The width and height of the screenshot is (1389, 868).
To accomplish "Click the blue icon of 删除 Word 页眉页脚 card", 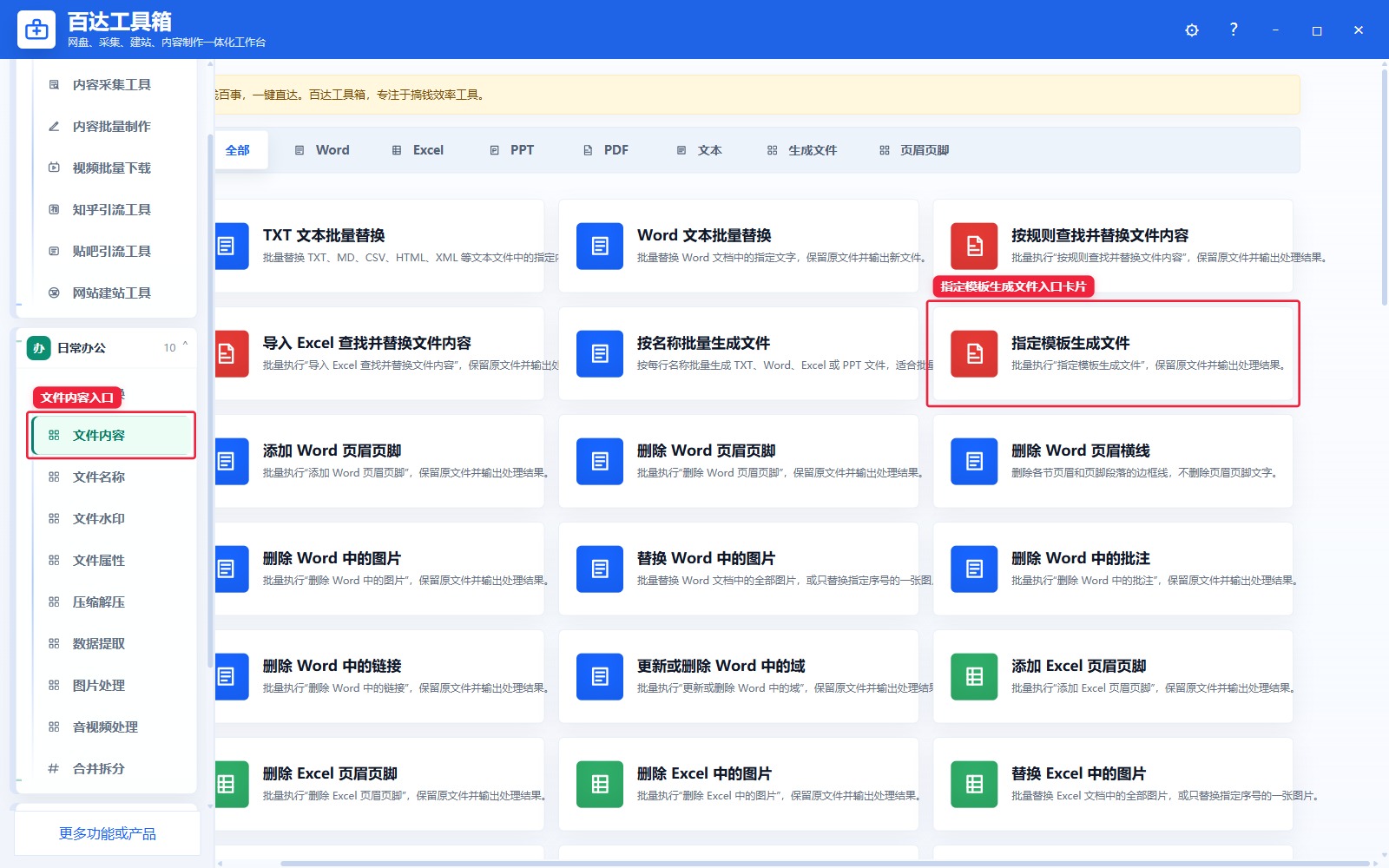I will point(600,462).
